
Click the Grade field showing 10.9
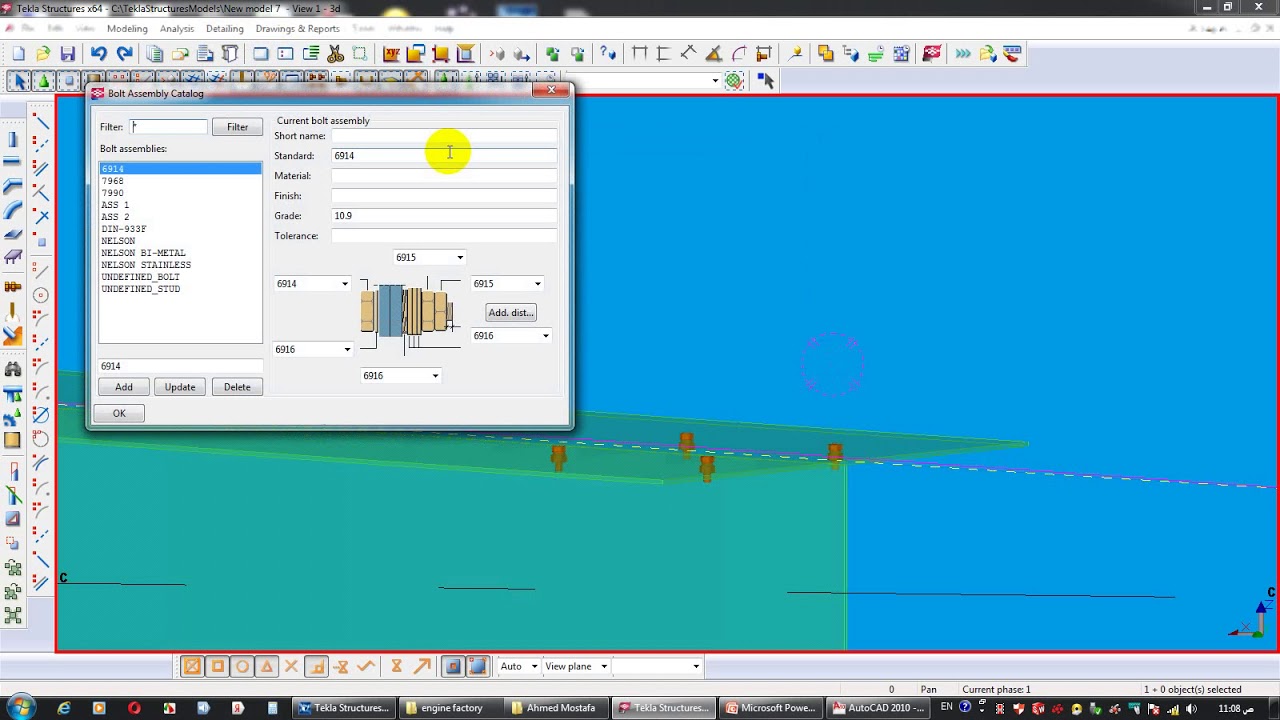pos(444,216)
